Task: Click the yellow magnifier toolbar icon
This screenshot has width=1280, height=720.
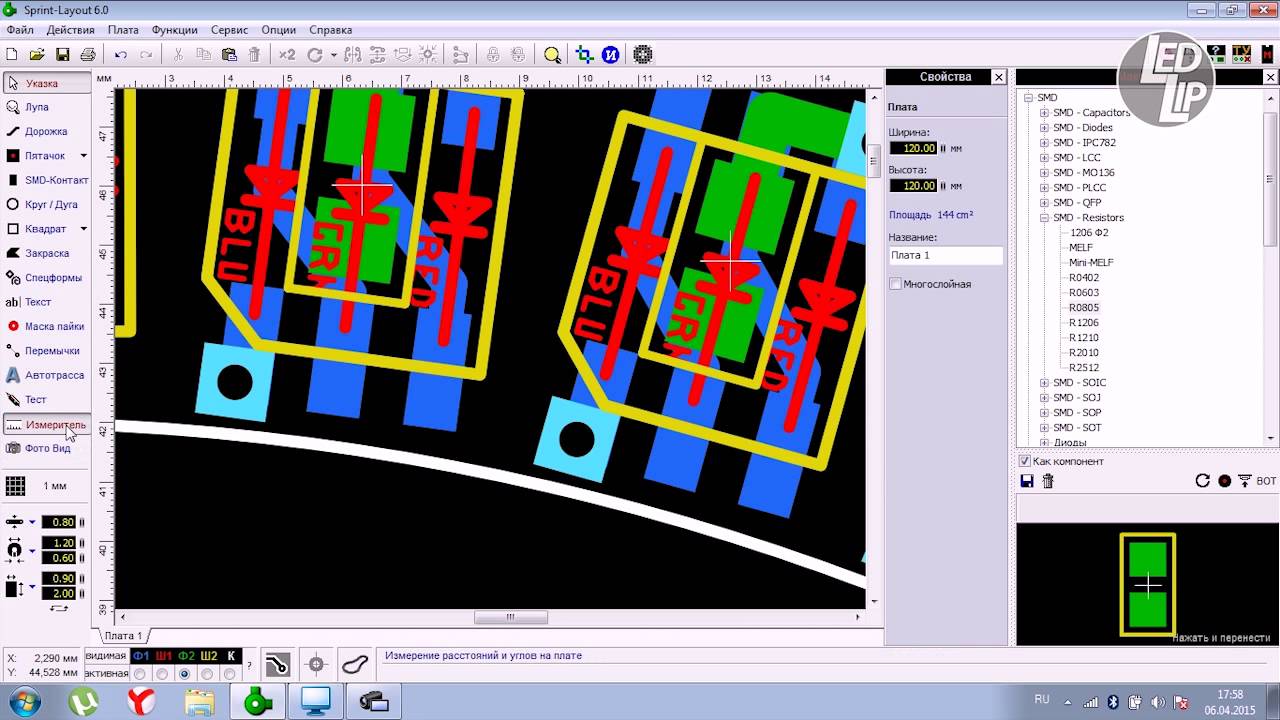Action: point(552,55)
